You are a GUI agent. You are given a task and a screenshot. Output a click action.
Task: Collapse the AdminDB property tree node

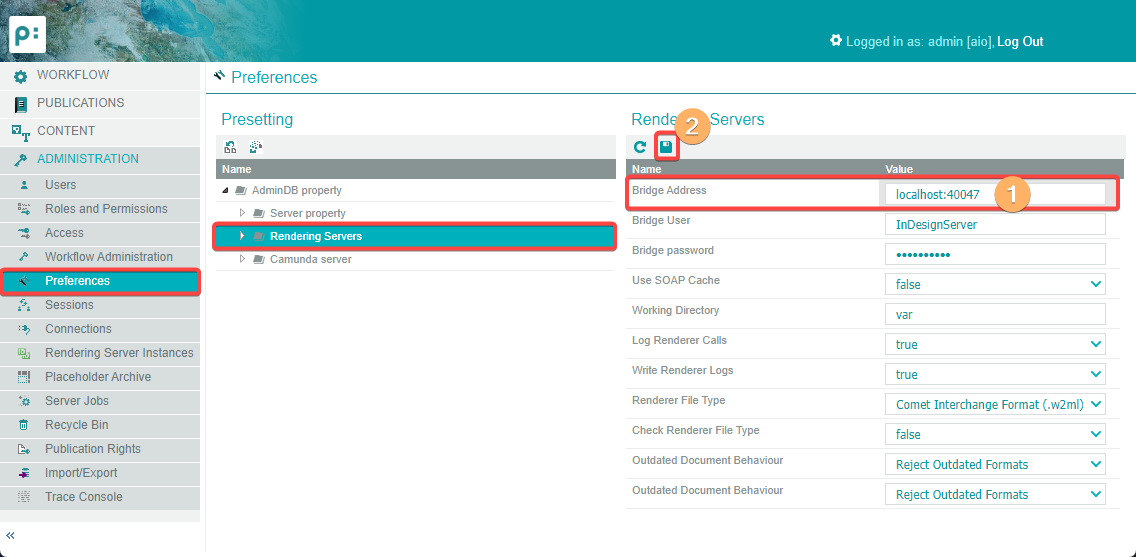pos(226,190)
